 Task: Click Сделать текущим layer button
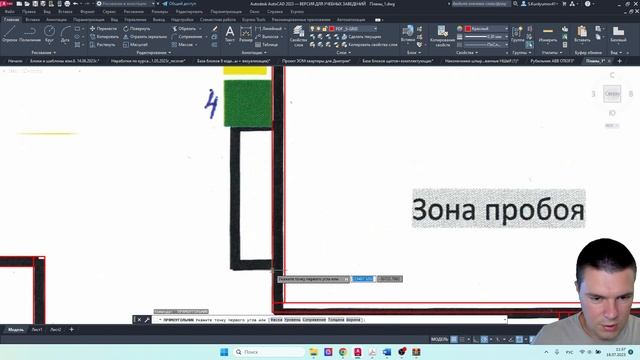coord(361,37)
